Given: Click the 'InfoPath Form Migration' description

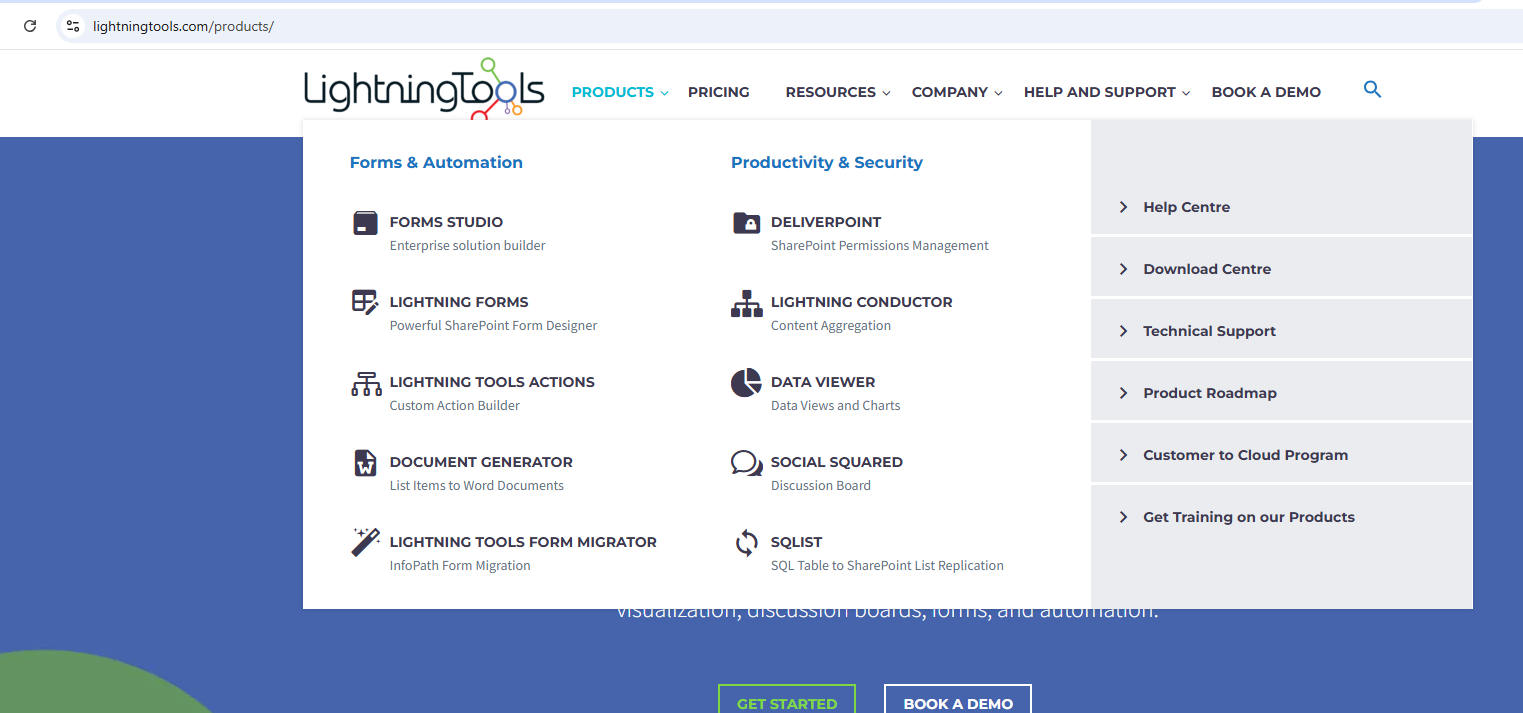Looking at the screenshot, I should click(x=460, y=566).
